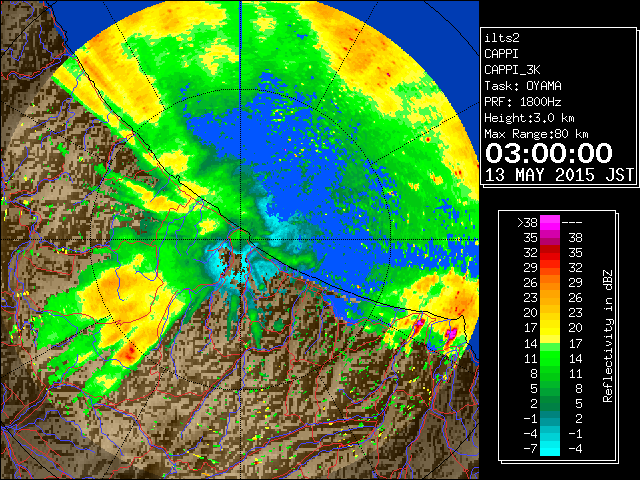Click the green 8 dBZ legend color

550,373
